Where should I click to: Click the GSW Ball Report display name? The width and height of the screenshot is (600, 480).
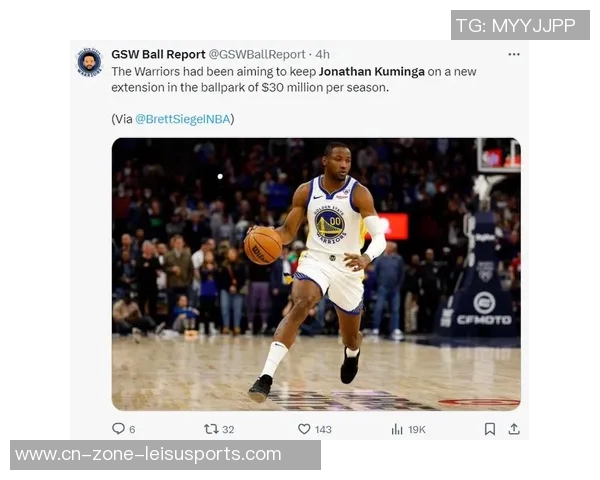158,54
